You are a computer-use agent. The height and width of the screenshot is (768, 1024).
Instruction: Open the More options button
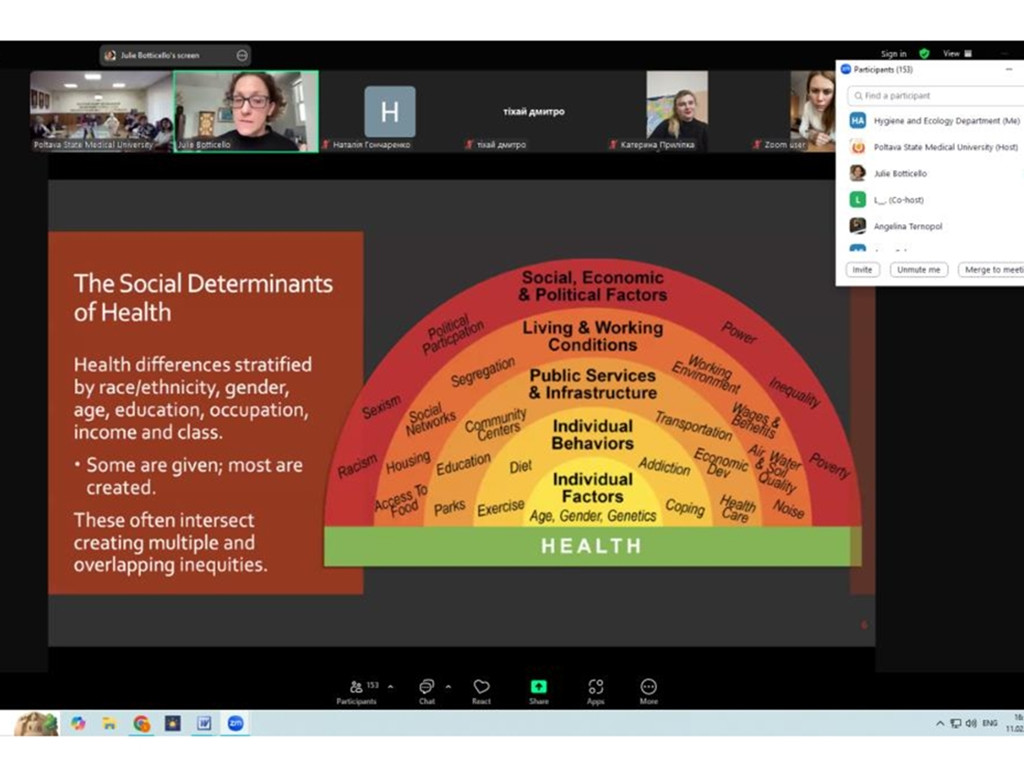pos(648,691)
